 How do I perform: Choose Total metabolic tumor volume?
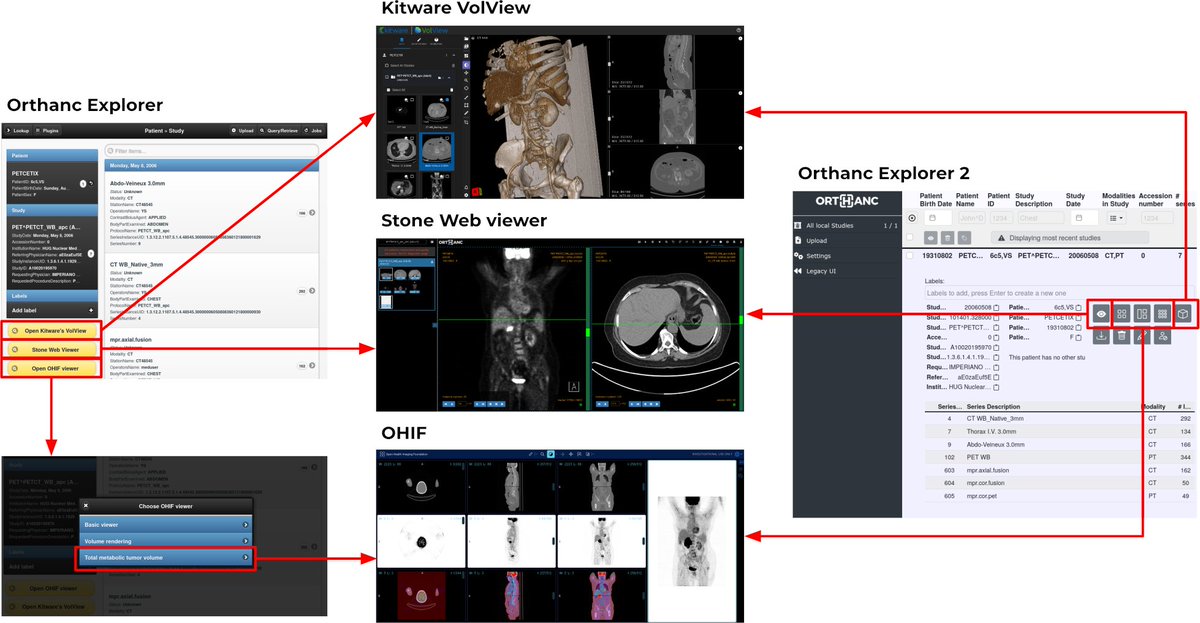(164, 557)
